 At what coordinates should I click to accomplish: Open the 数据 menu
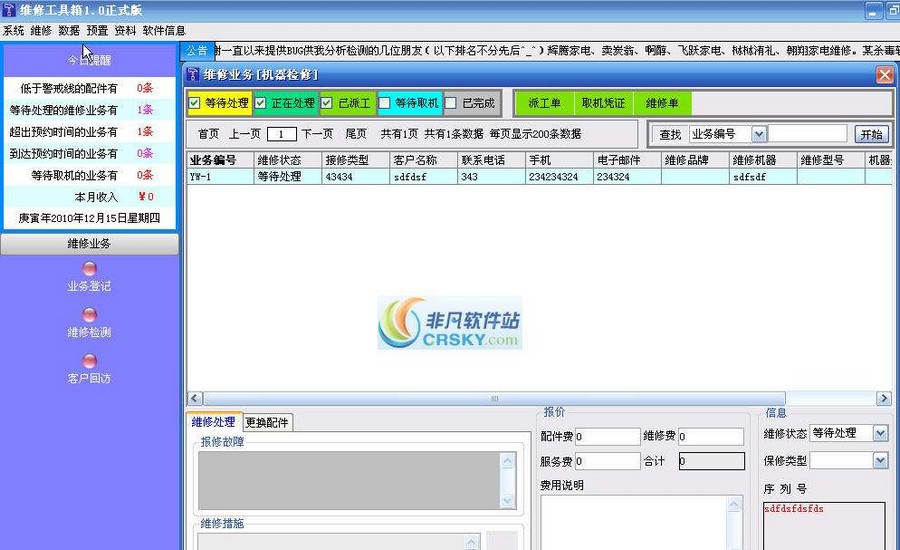(69, 31)
